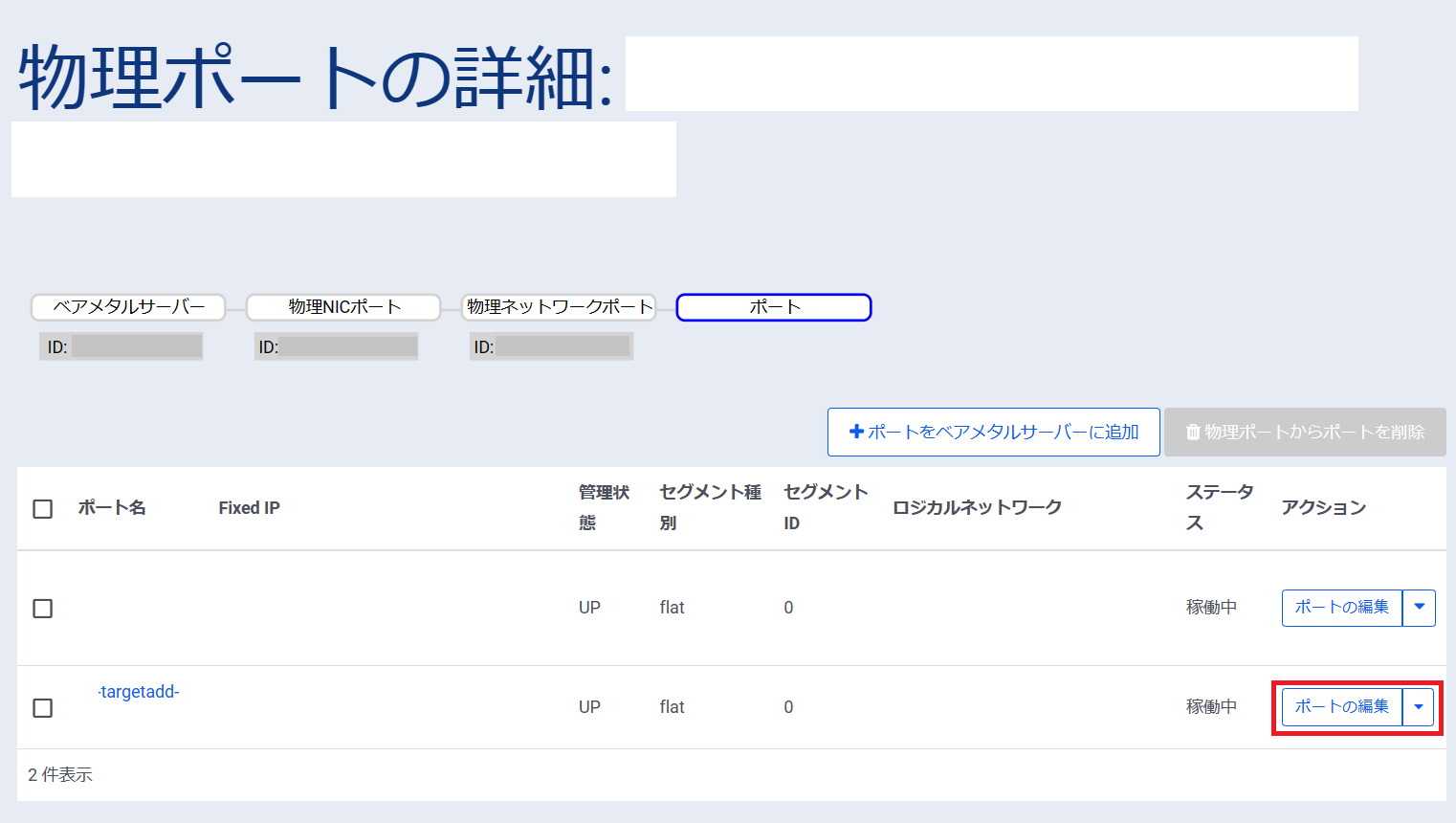Open the -targetadd- port link
This screenshot has height=823, width=1456.
tap(137, 692)
